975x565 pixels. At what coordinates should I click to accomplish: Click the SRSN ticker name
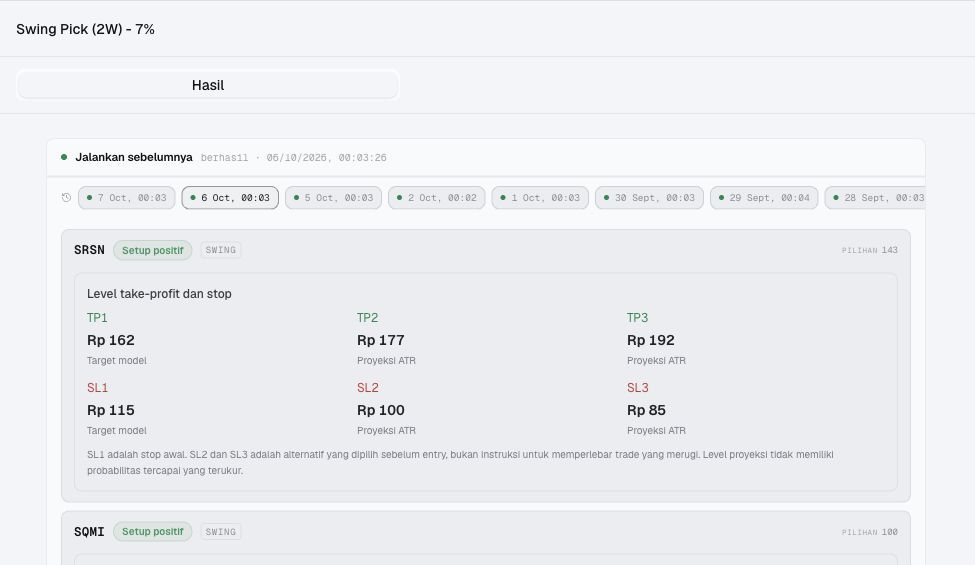(90, 250)
